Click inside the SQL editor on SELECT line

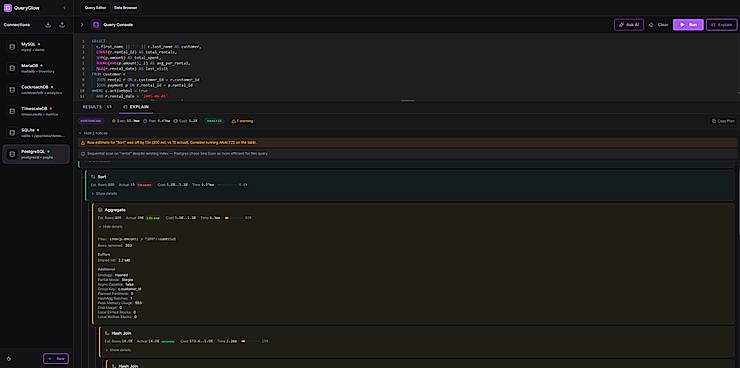pos(100,42)
